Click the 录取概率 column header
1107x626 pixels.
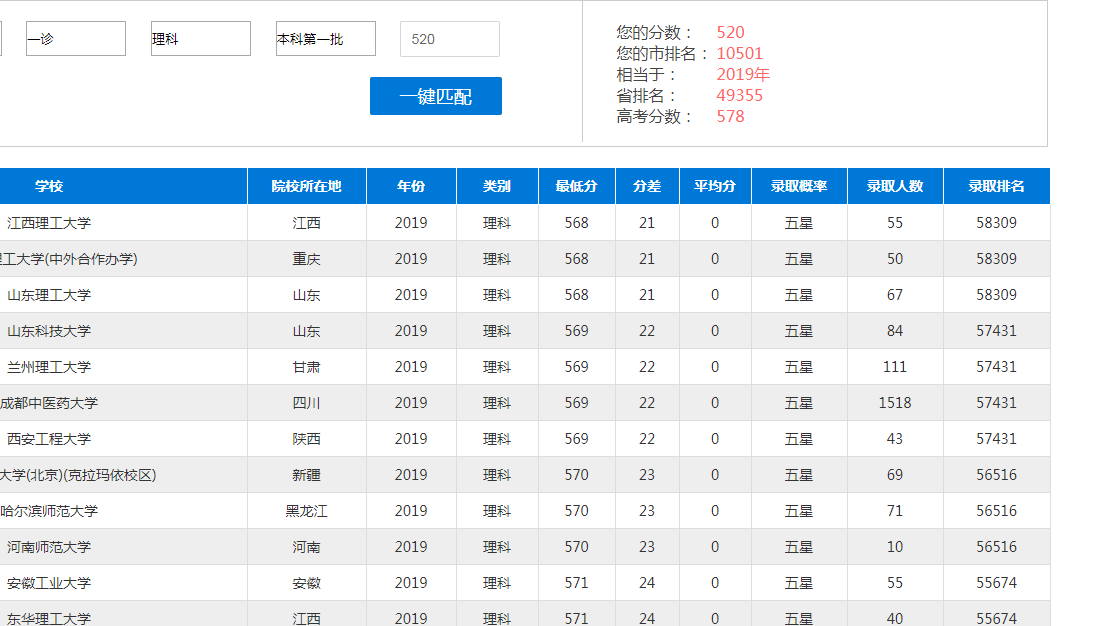tap(799, 186)
